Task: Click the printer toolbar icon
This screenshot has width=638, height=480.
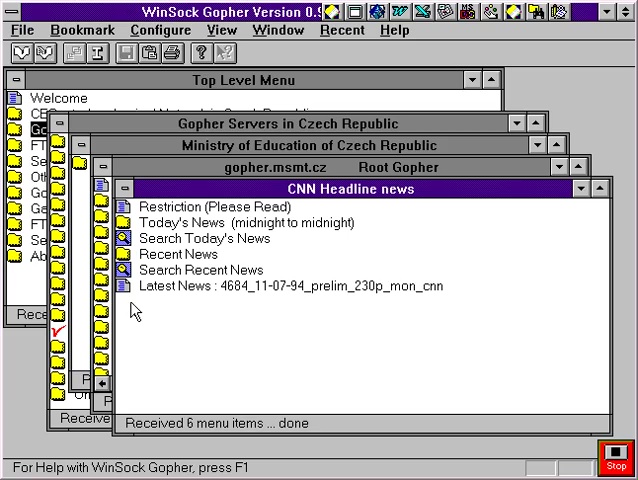Action: click(173, 53)
